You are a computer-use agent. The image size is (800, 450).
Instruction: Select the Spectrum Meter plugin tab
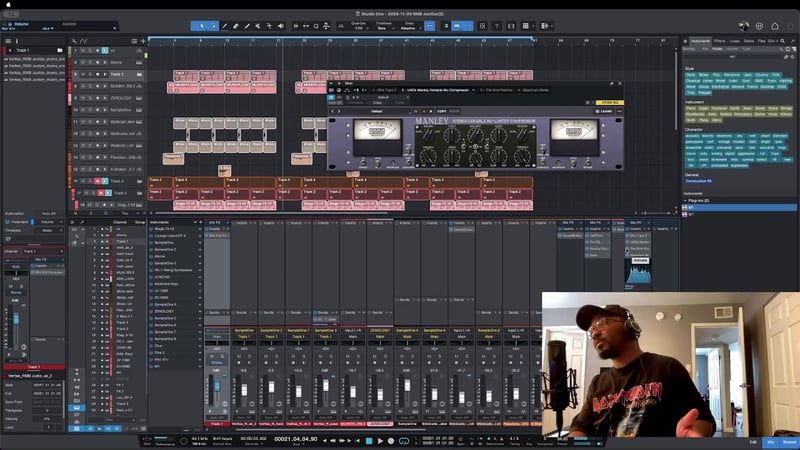(x=534, y=90)
